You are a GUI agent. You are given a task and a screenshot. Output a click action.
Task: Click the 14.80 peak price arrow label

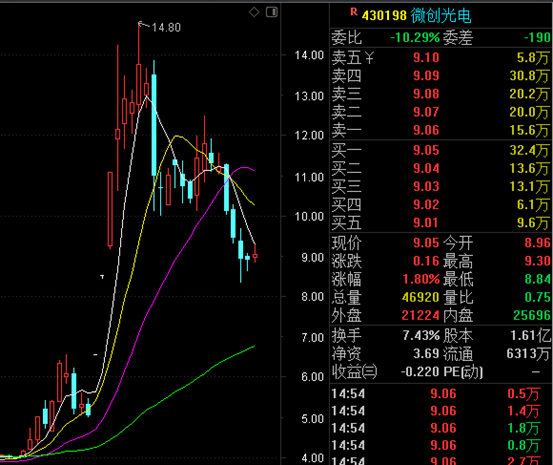[x=159, y=27]
